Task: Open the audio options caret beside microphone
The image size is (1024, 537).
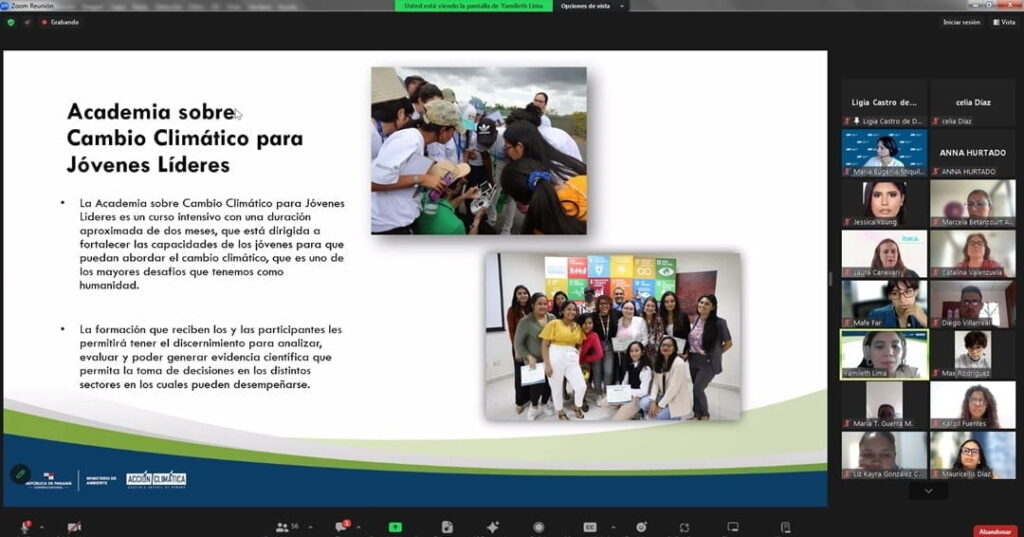Action: (x=42, y=527)
